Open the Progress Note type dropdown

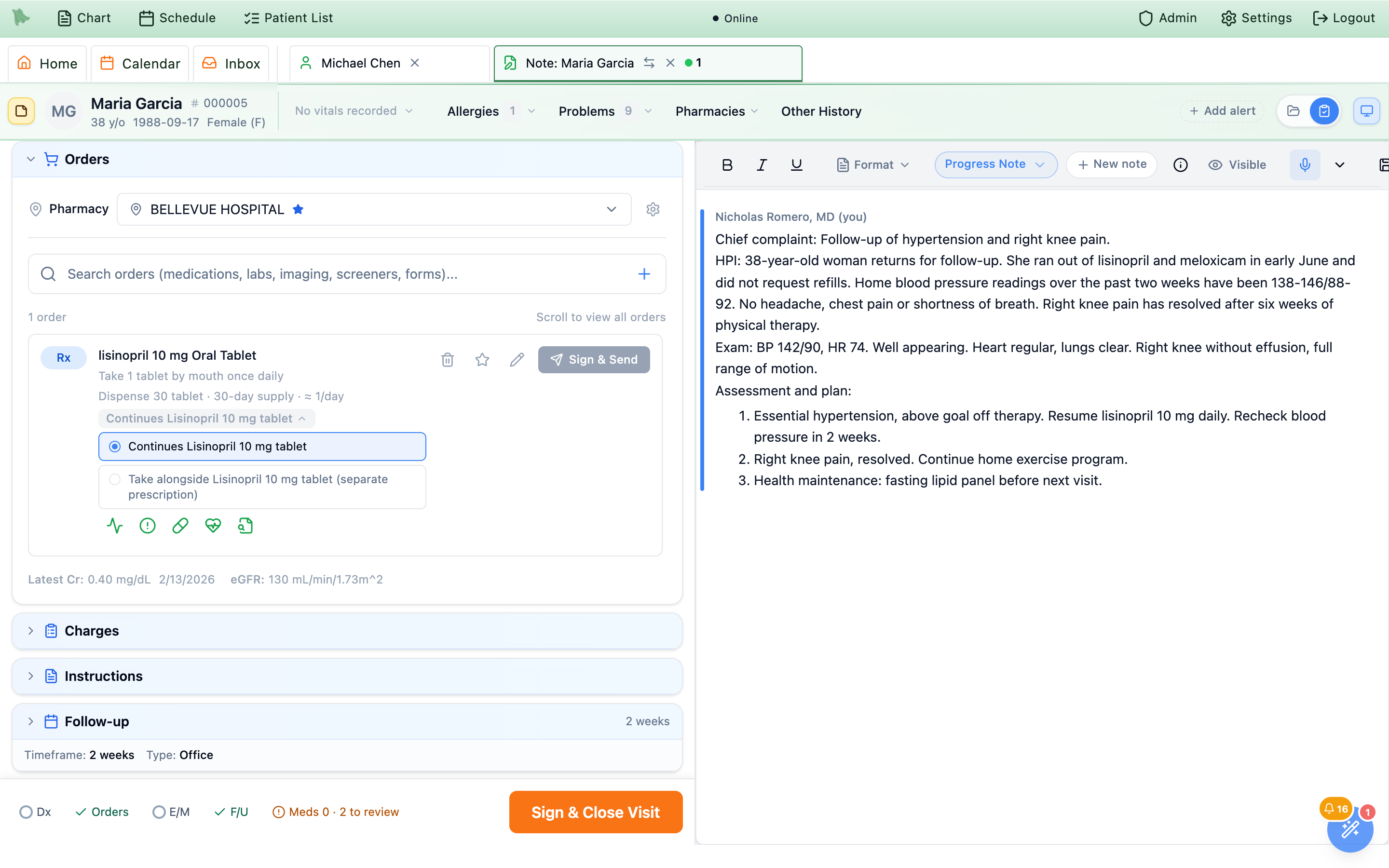coord(995,164)
